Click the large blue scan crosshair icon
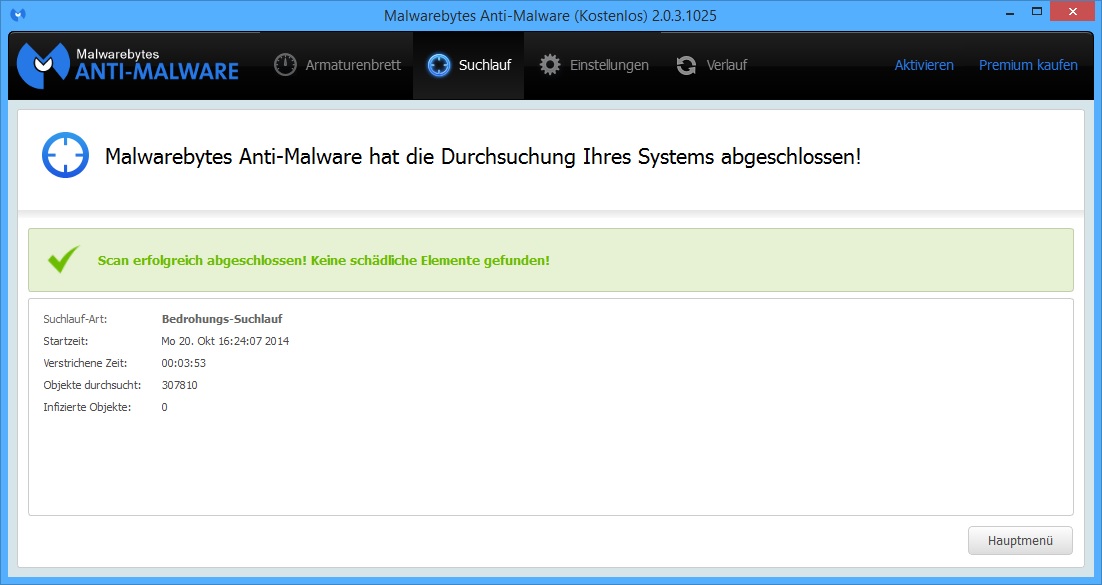 [x=65, y=155]
